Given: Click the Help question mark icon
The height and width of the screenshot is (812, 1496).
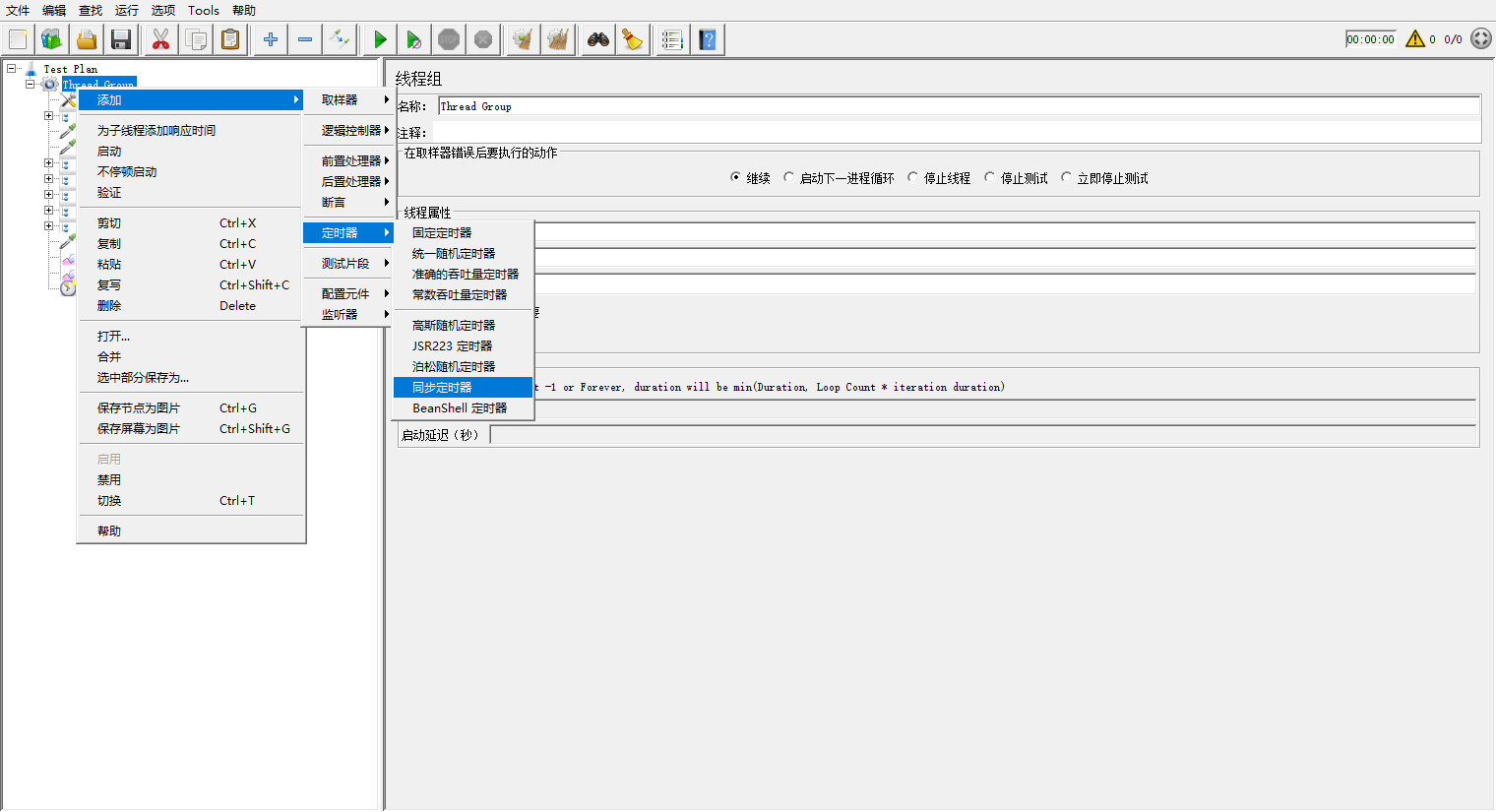Looking at the screenshot, I should click(x=707, y=39).
